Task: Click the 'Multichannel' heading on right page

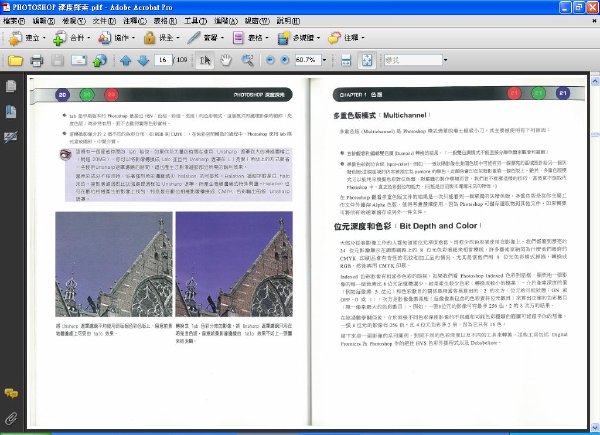Action: click(x=405, y=115)
